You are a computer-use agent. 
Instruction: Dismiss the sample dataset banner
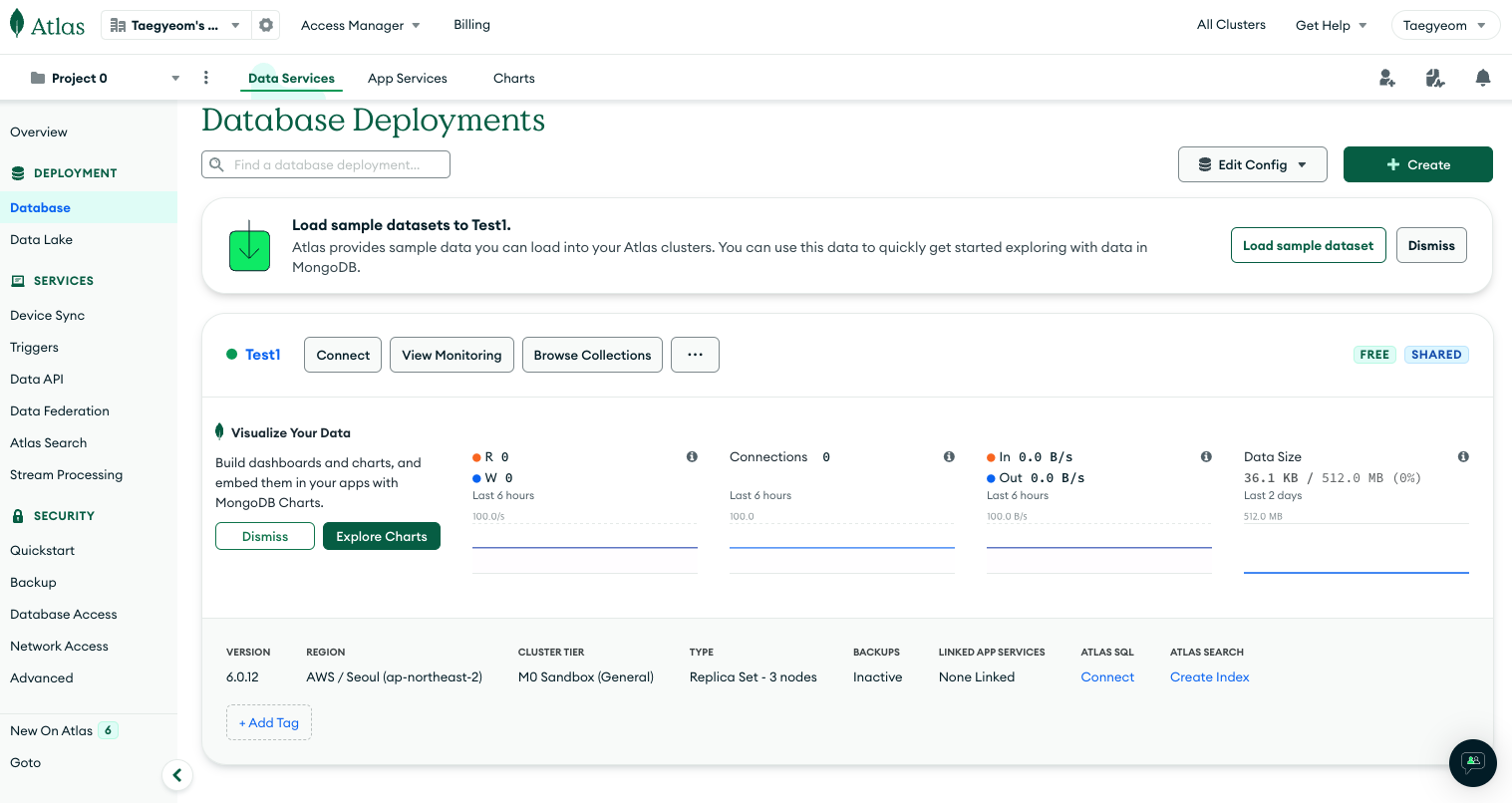click(1431, 245)
